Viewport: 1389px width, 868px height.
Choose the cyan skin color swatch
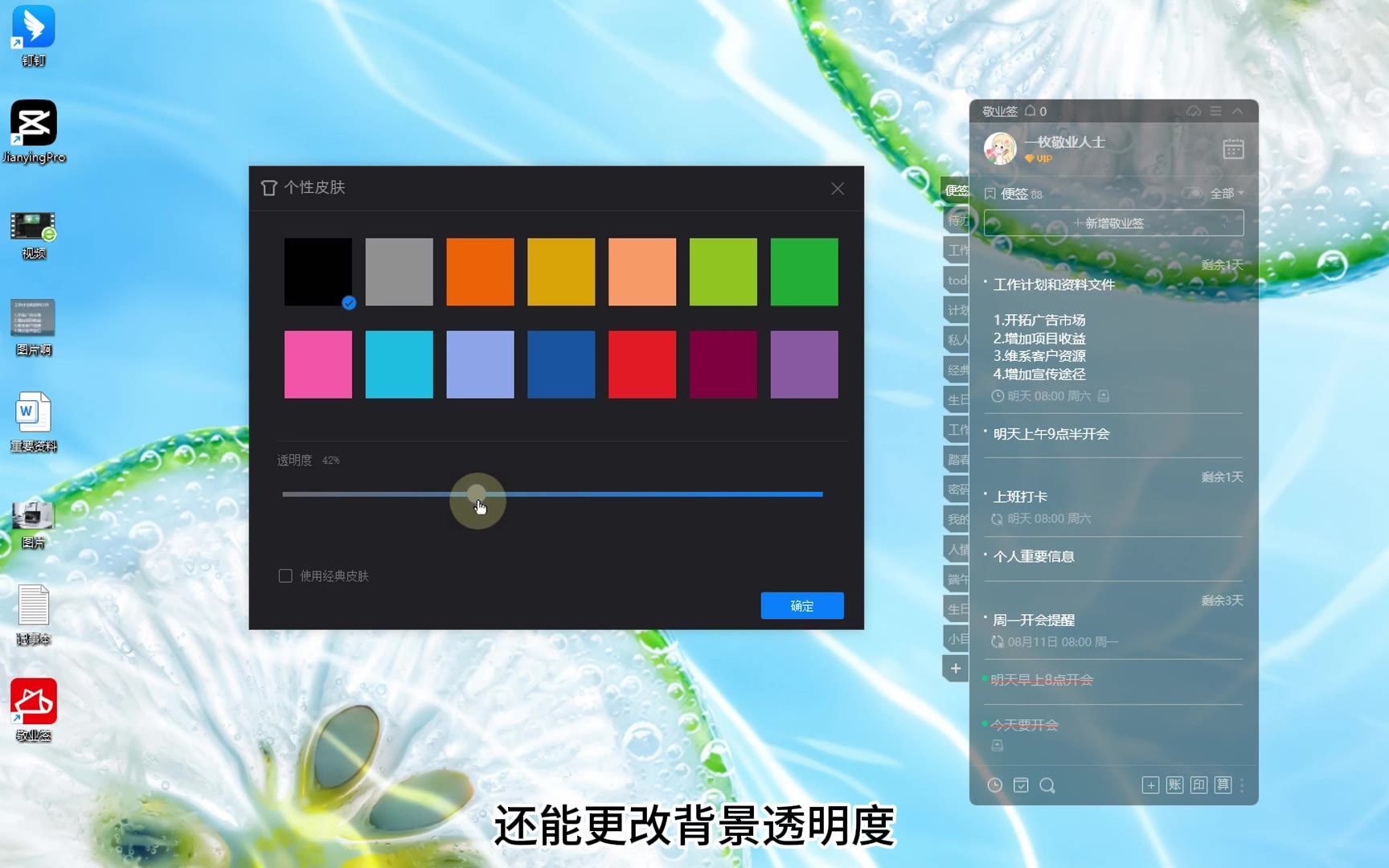[399, 364]
